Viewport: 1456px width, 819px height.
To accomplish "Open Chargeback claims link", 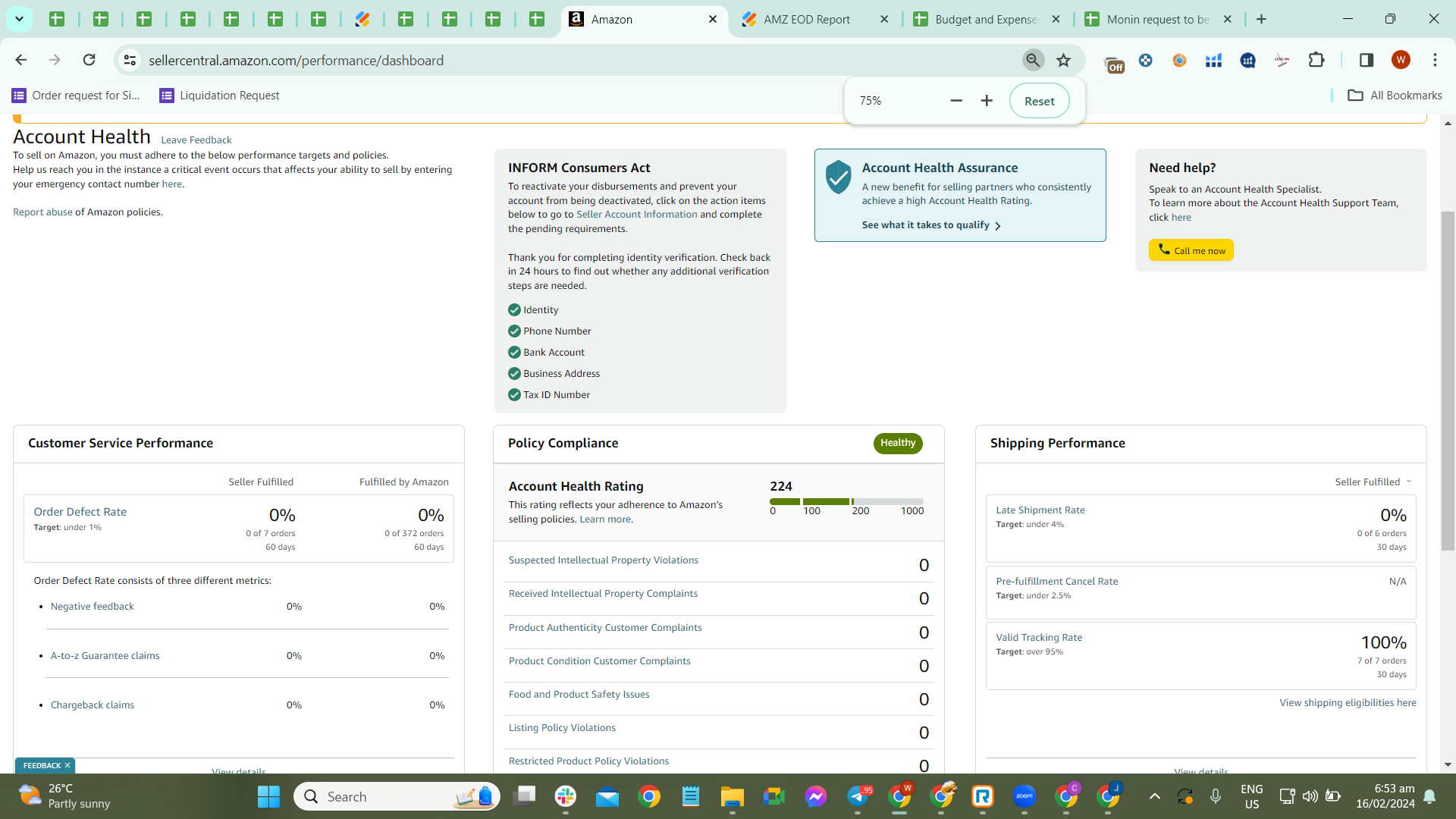I will tap(92, 705).
